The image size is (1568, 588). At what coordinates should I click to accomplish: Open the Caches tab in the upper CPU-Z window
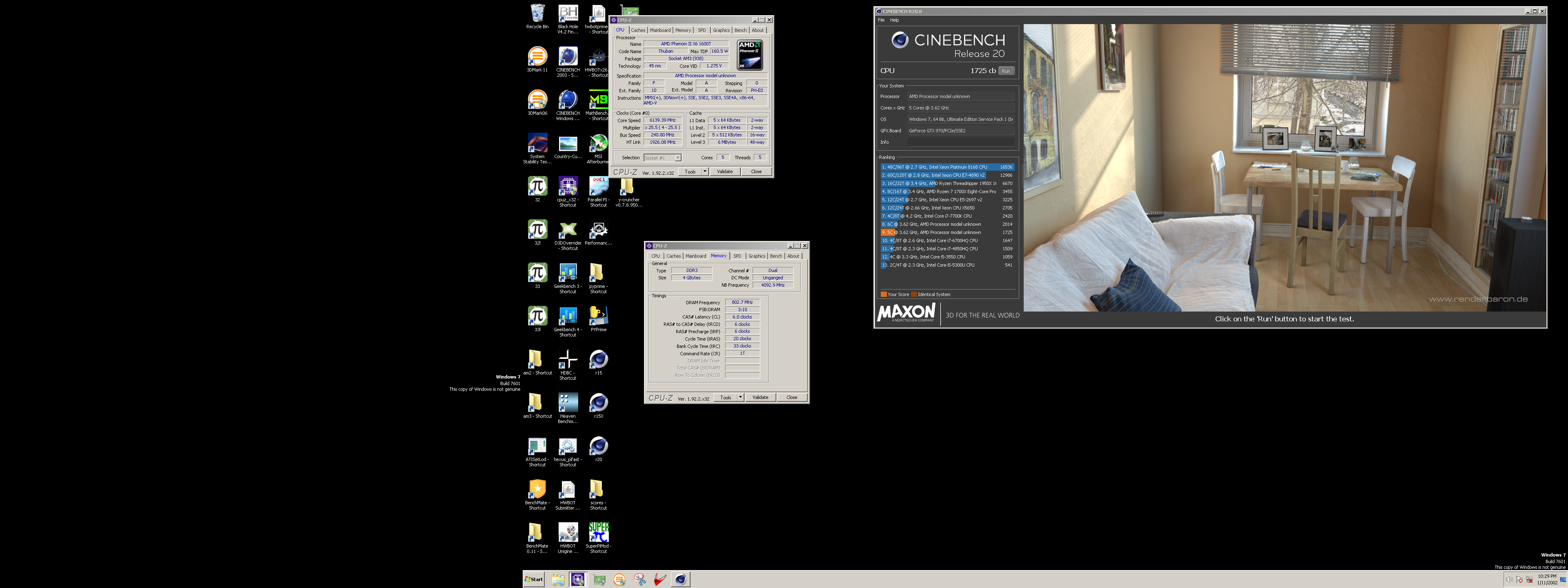[637, 30]
